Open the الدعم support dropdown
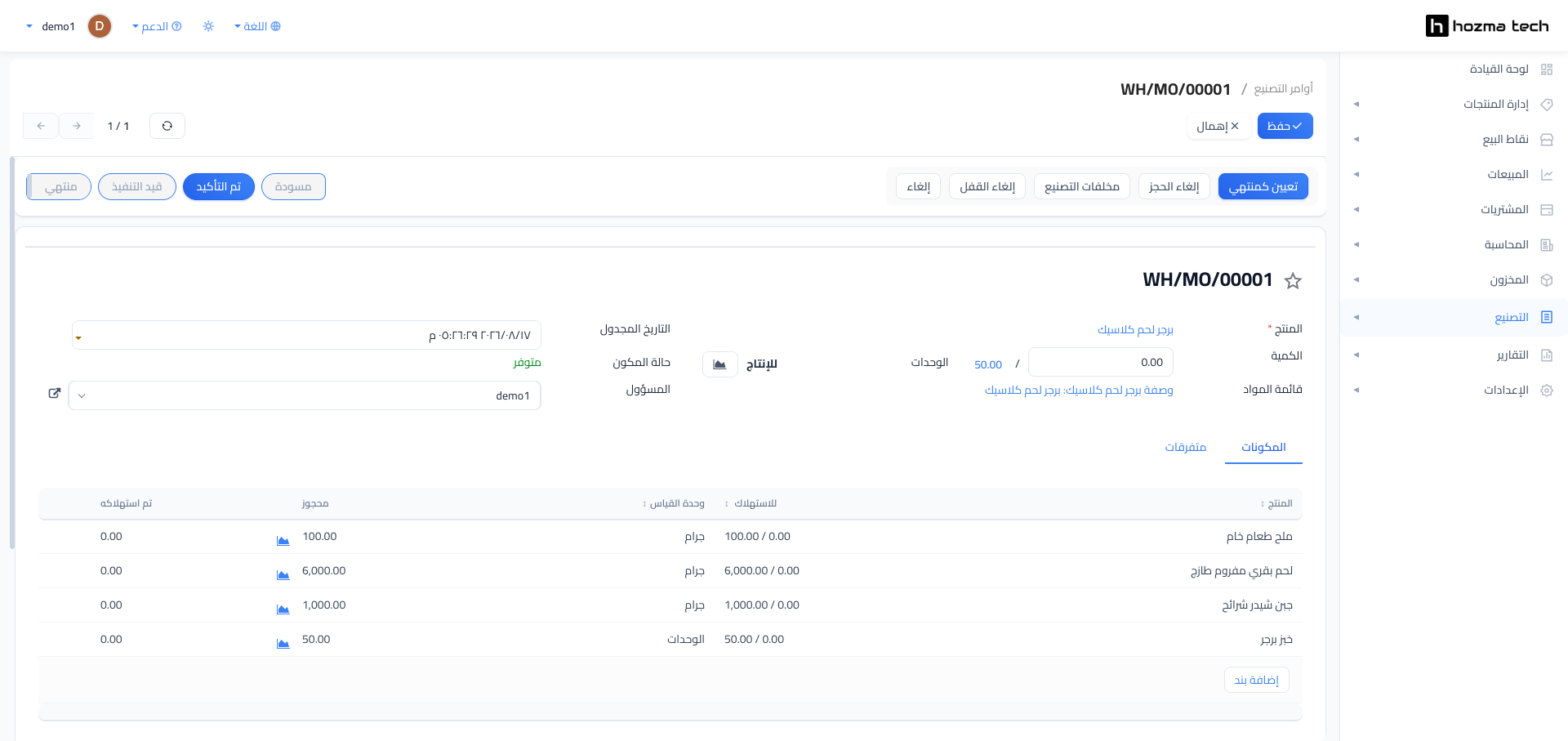 pos(157,26)
